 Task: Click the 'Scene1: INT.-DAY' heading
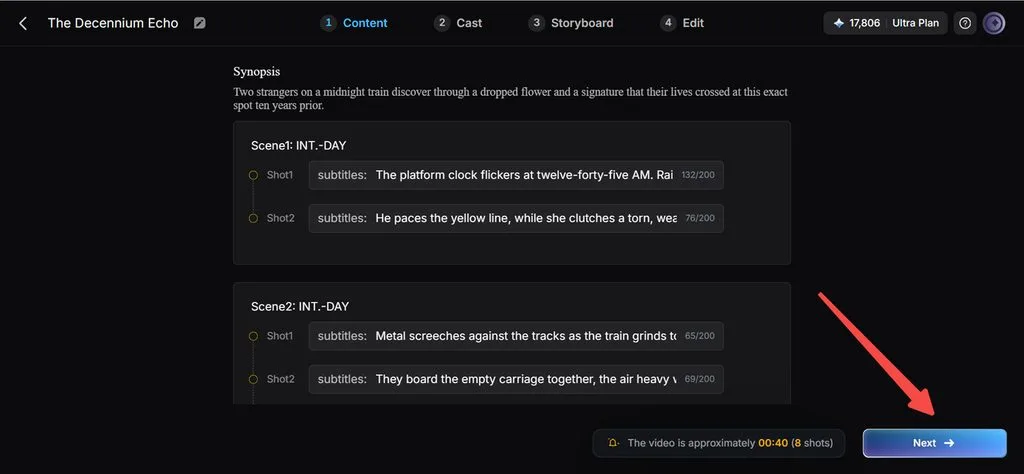coord(298,146)
